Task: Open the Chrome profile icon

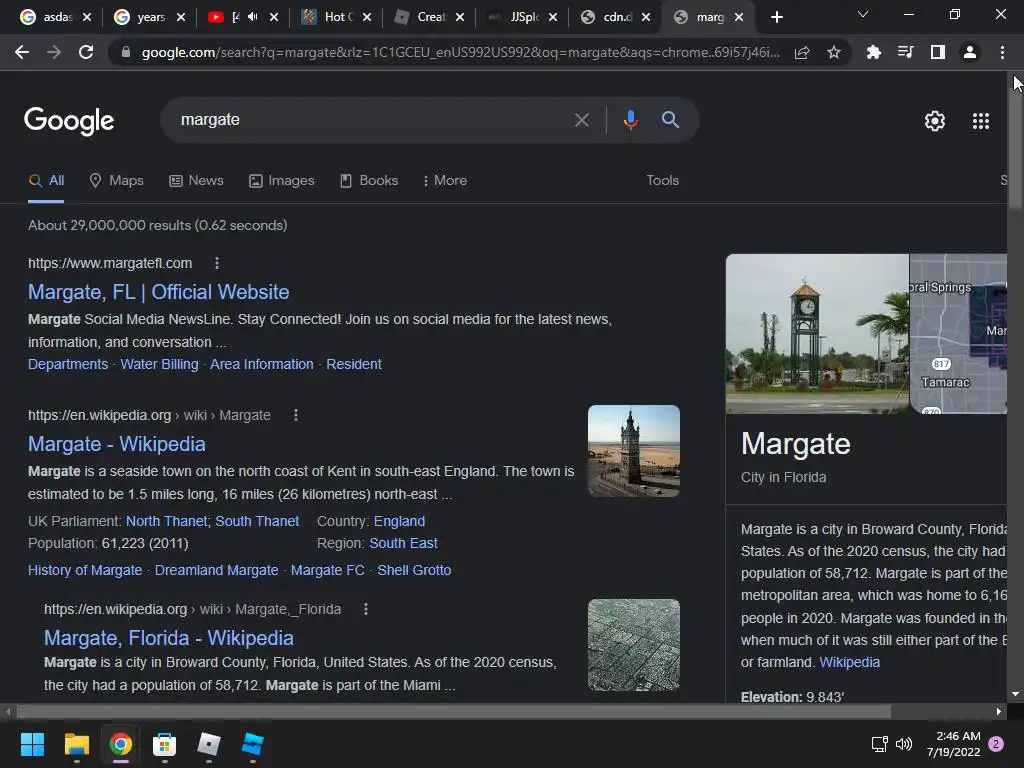Action: (970, 52)
